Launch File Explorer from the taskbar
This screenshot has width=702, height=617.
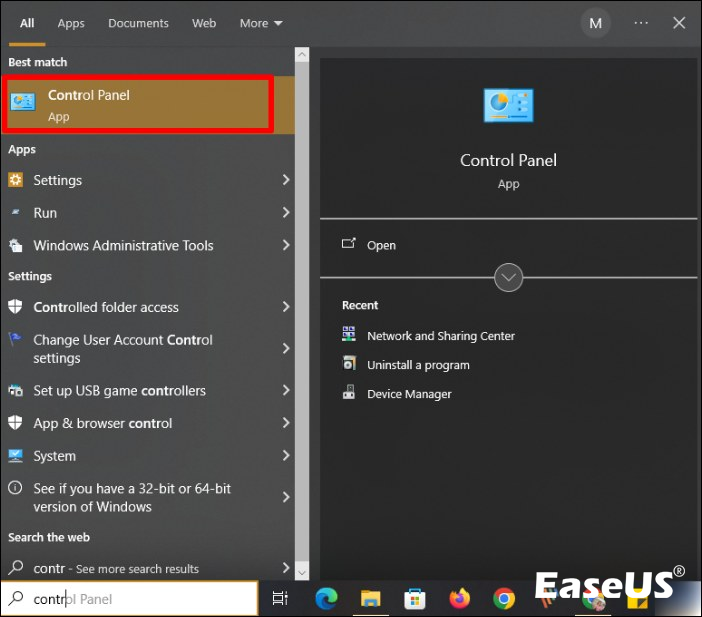[371, 598]
